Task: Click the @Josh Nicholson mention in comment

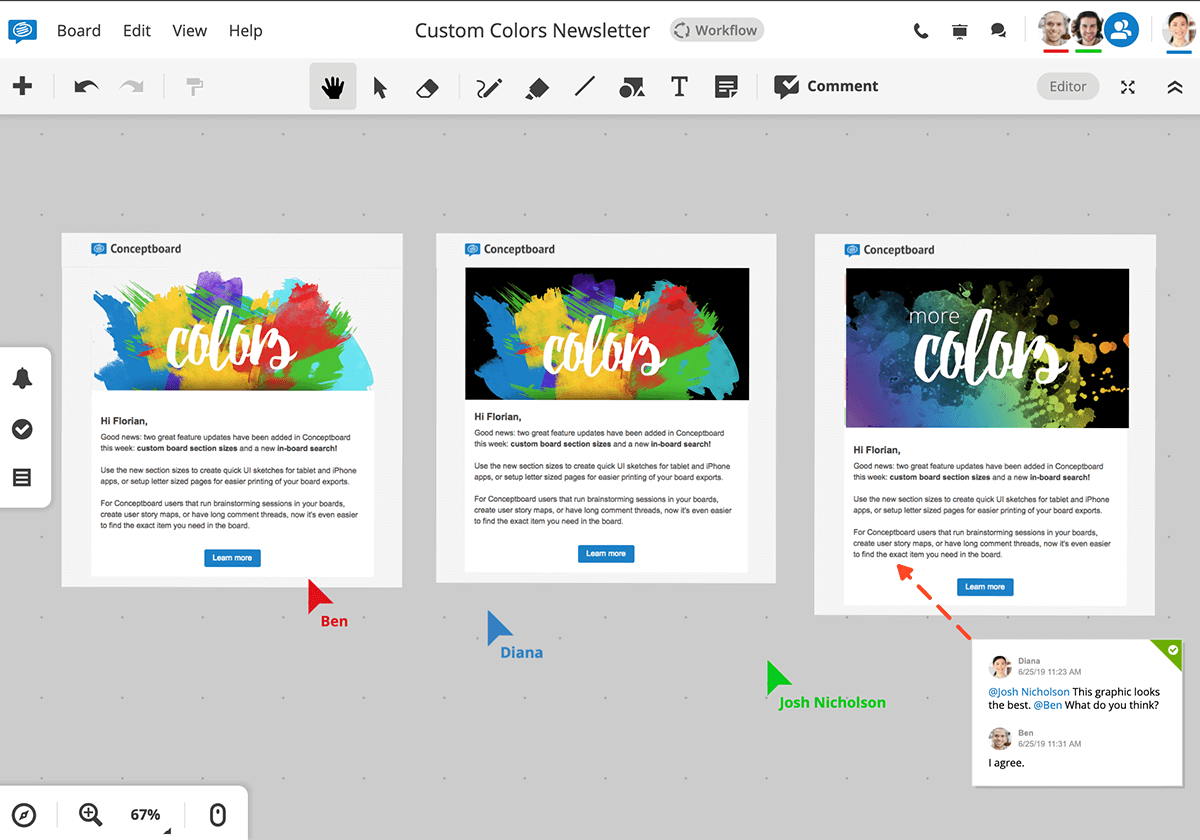Action: [x=1029, y=692]
